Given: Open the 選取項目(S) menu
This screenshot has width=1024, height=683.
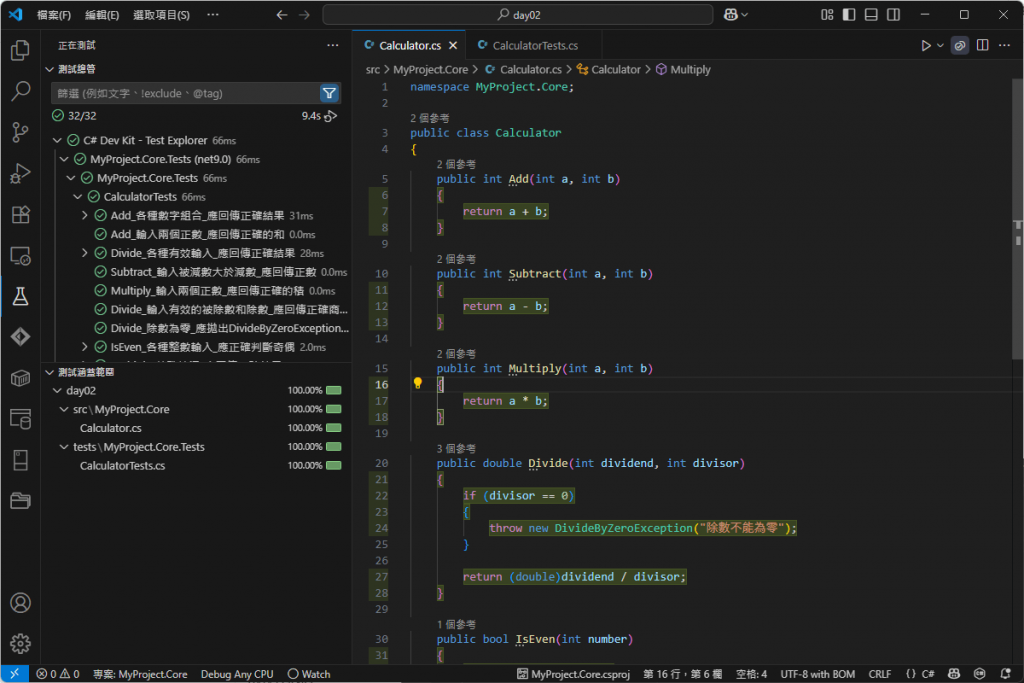Looking at the screenshot, I should point(161,15).
